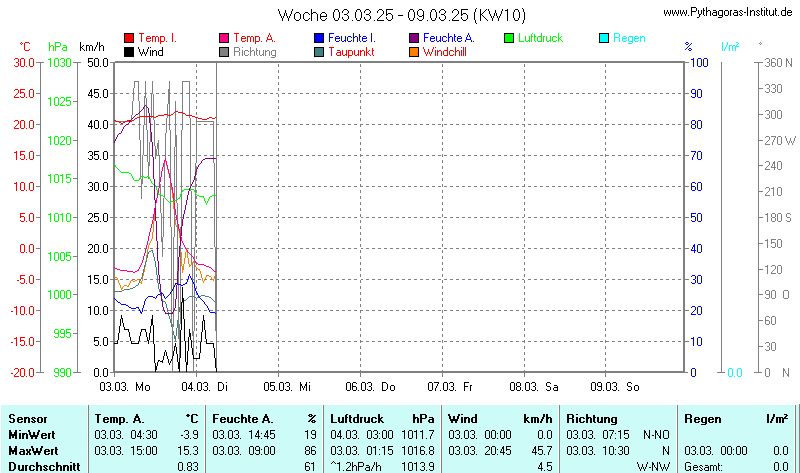
Task: Click the Luftdruck column header in the table
Action: click(358, 419)
